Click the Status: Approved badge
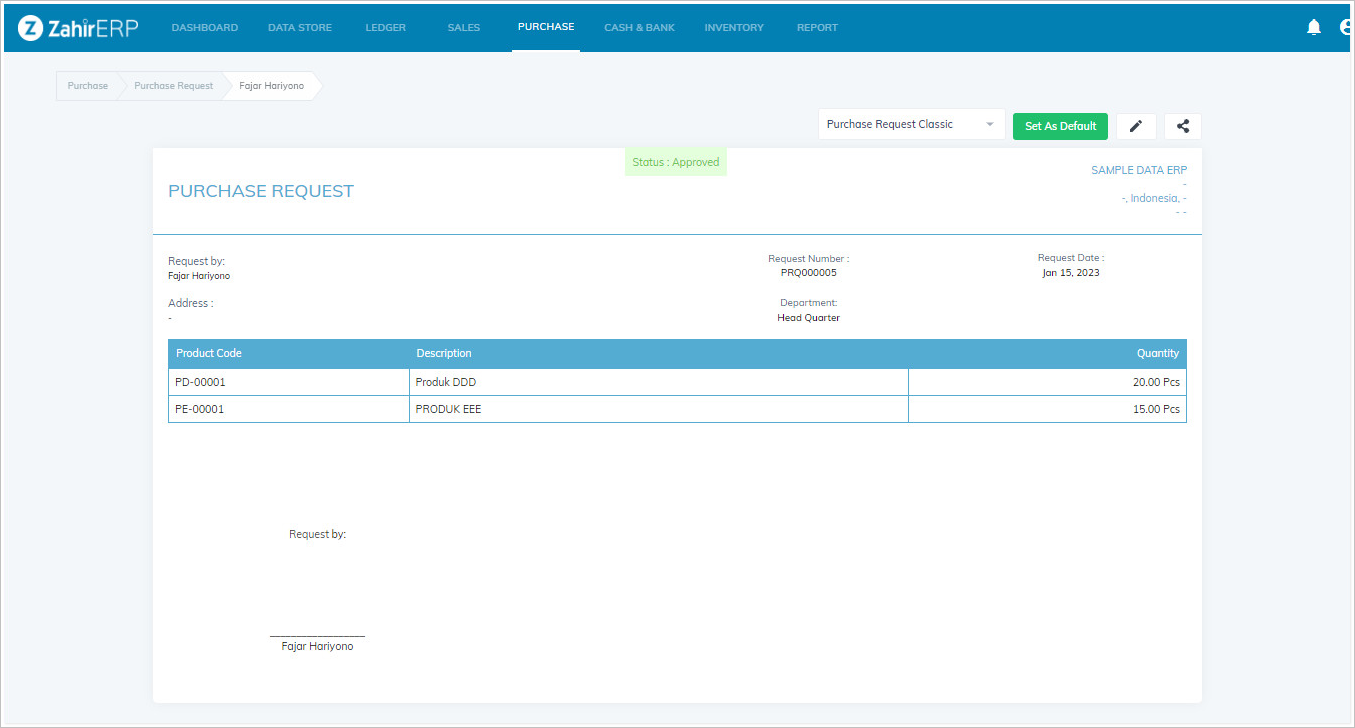 (676, 162)
